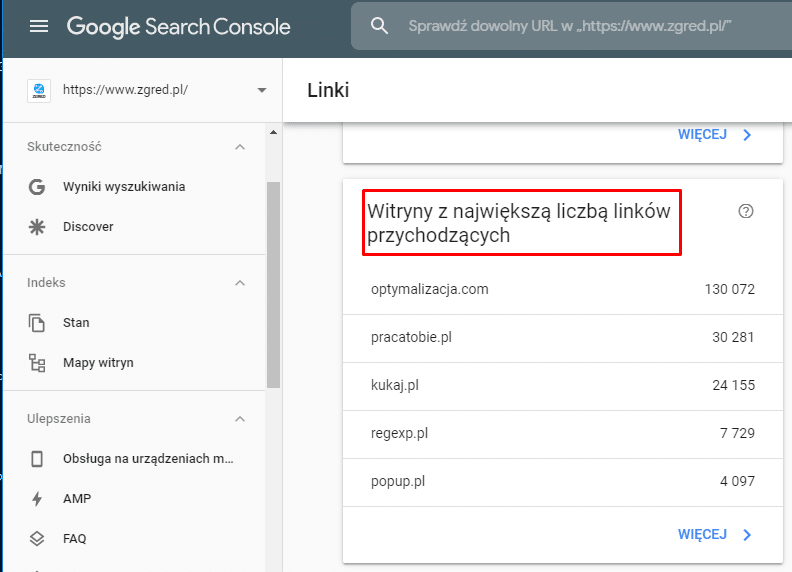Screen dimensions: 792x572
Task: Click the 30 281 link count
Action: click(x=733, y=338)
